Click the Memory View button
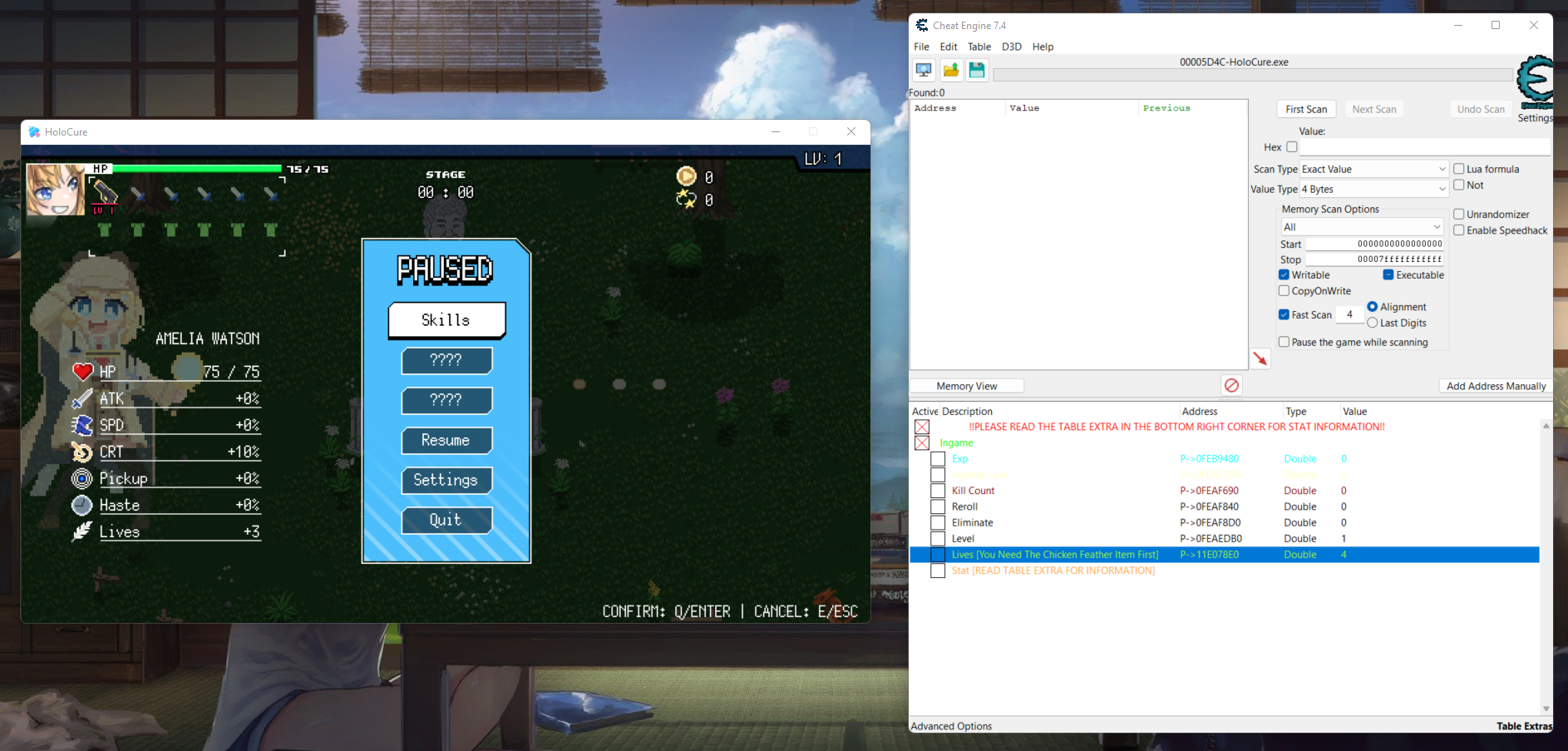 pos(967,386)
